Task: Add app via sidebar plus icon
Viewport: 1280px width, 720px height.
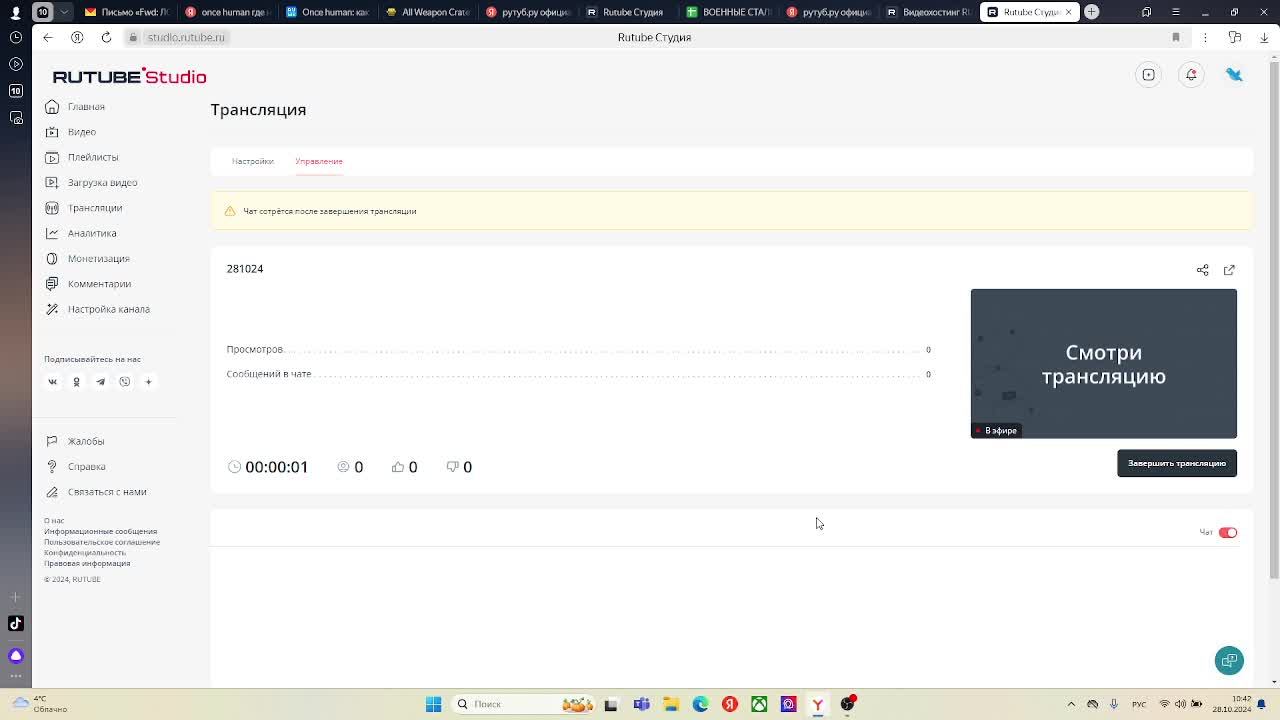Action: [15, 597]
